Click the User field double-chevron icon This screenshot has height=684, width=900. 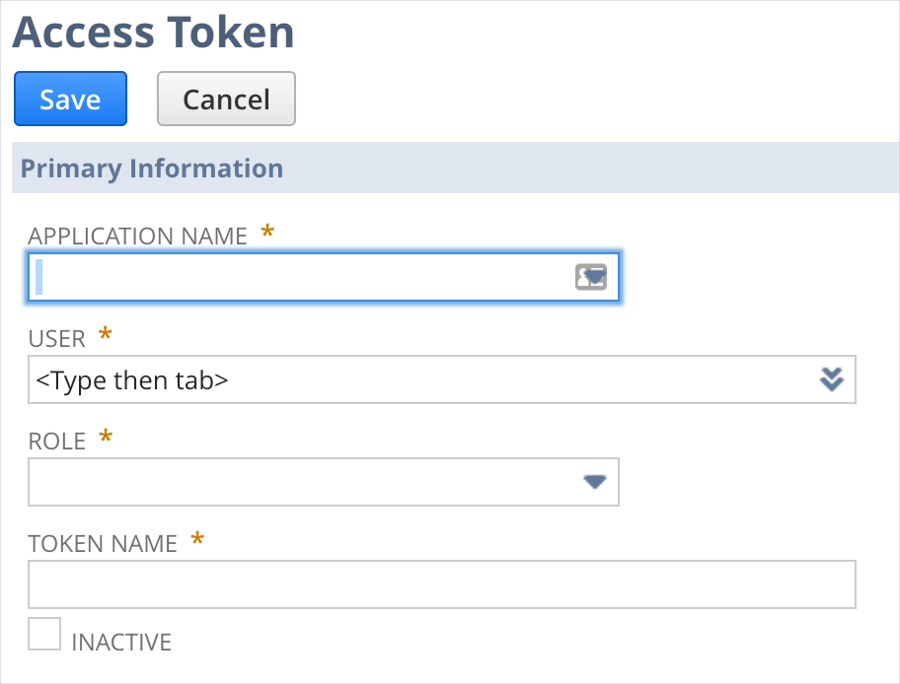(x=832, y=379)
